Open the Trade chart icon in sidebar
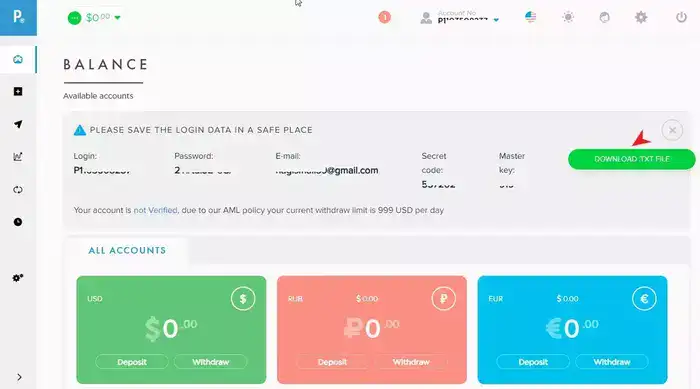 18,157
